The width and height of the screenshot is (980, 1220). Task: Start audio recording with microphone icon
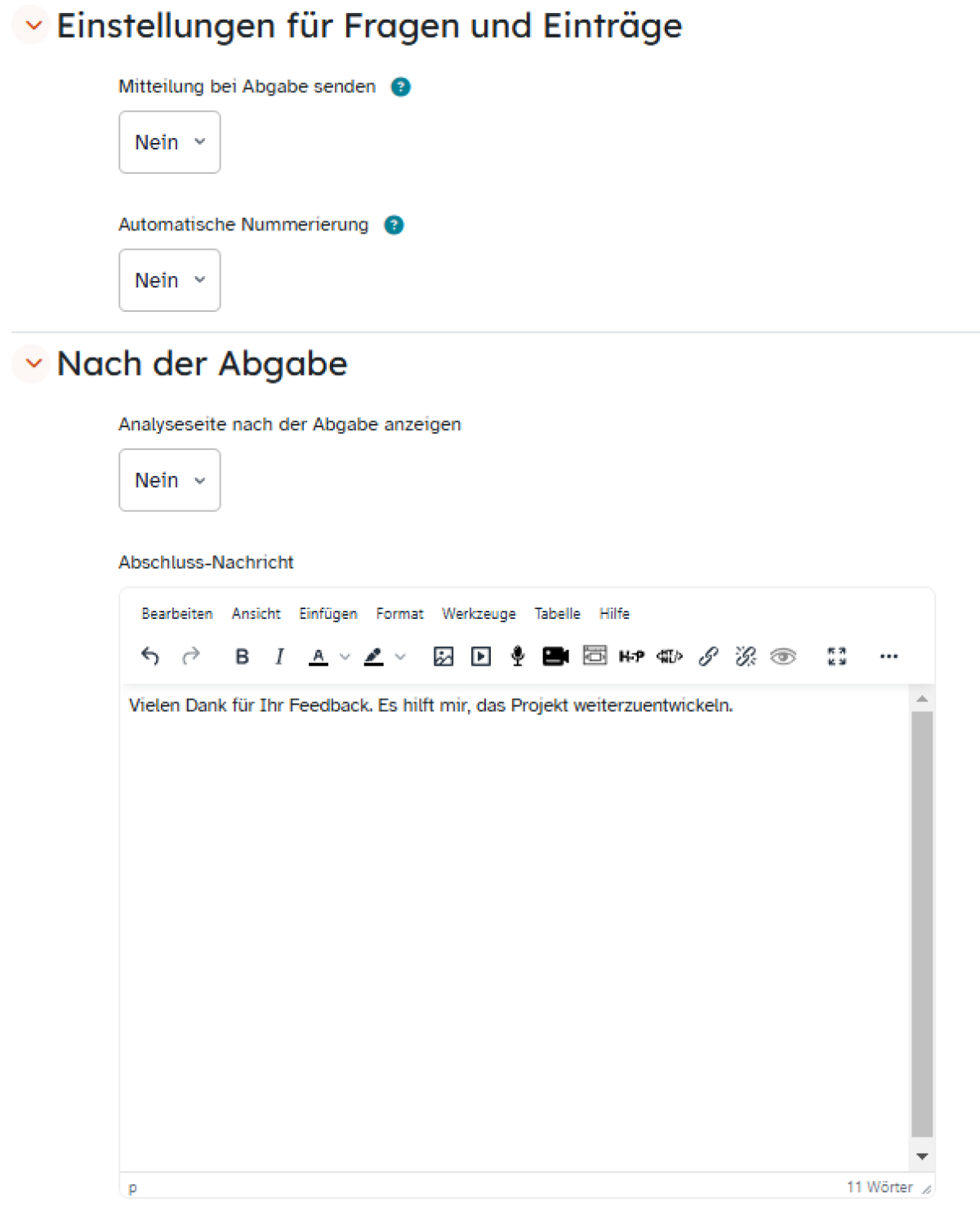click(518, 656)
